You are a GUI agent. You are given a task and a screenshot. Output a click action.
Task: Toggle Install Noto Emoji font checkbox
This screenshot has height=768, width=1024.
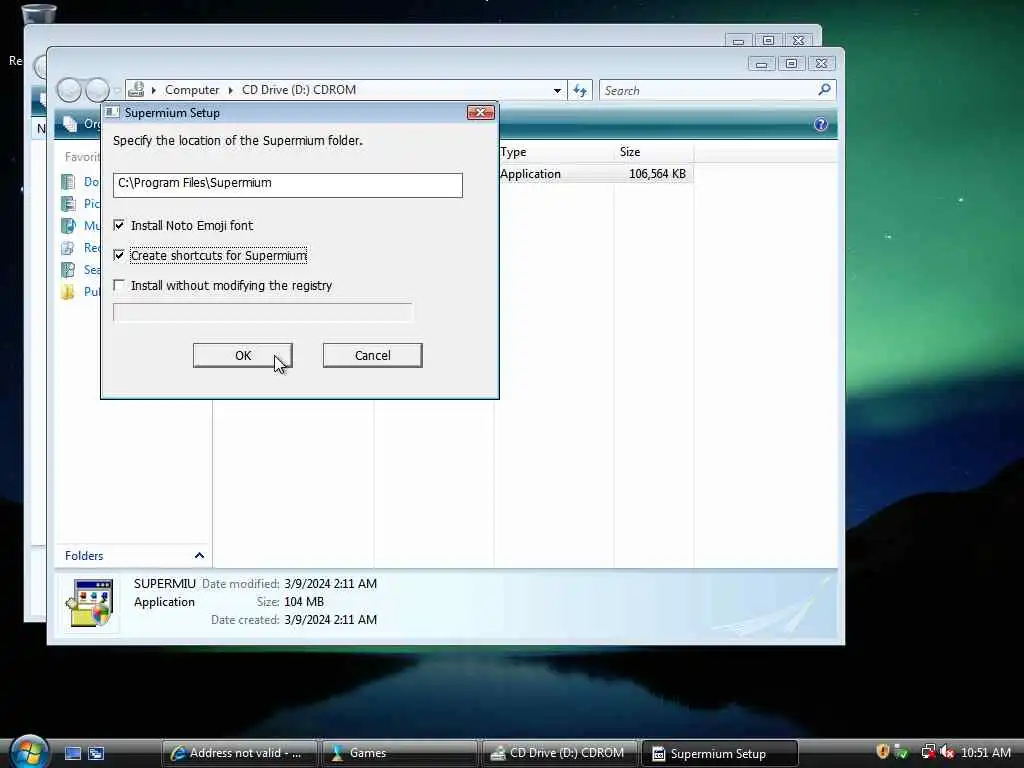pyautogui.click(x=119, y=225)
